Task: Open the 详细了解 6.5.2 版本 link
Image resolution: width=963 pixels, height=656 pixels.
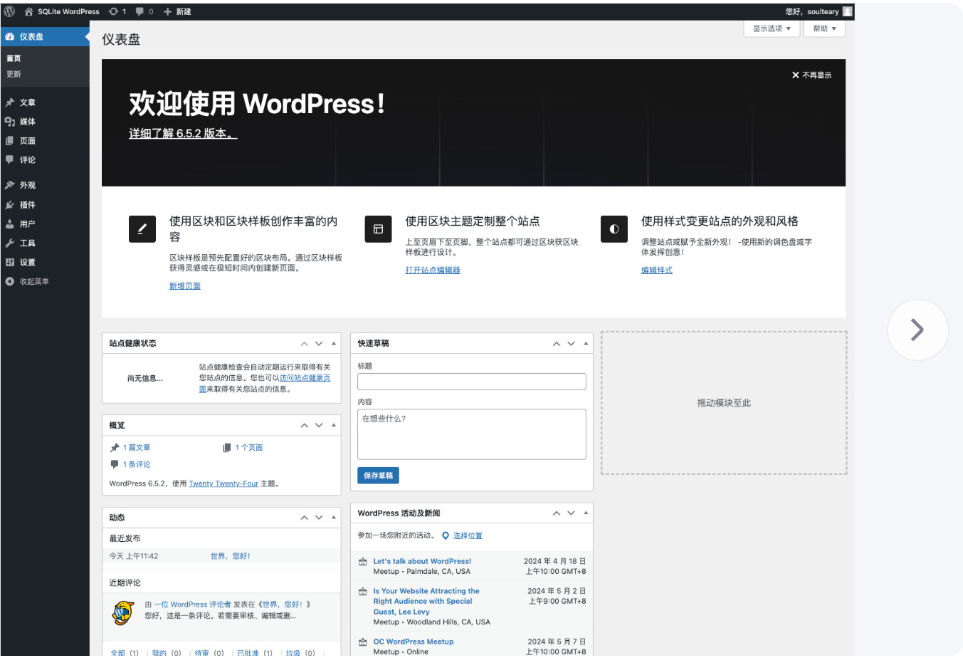Action: pyautogui.click(x=183, y=133)
